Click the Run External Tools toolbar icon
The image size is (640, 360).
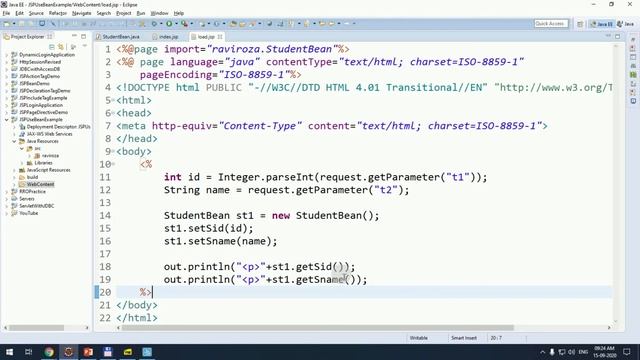coord(184,24)
